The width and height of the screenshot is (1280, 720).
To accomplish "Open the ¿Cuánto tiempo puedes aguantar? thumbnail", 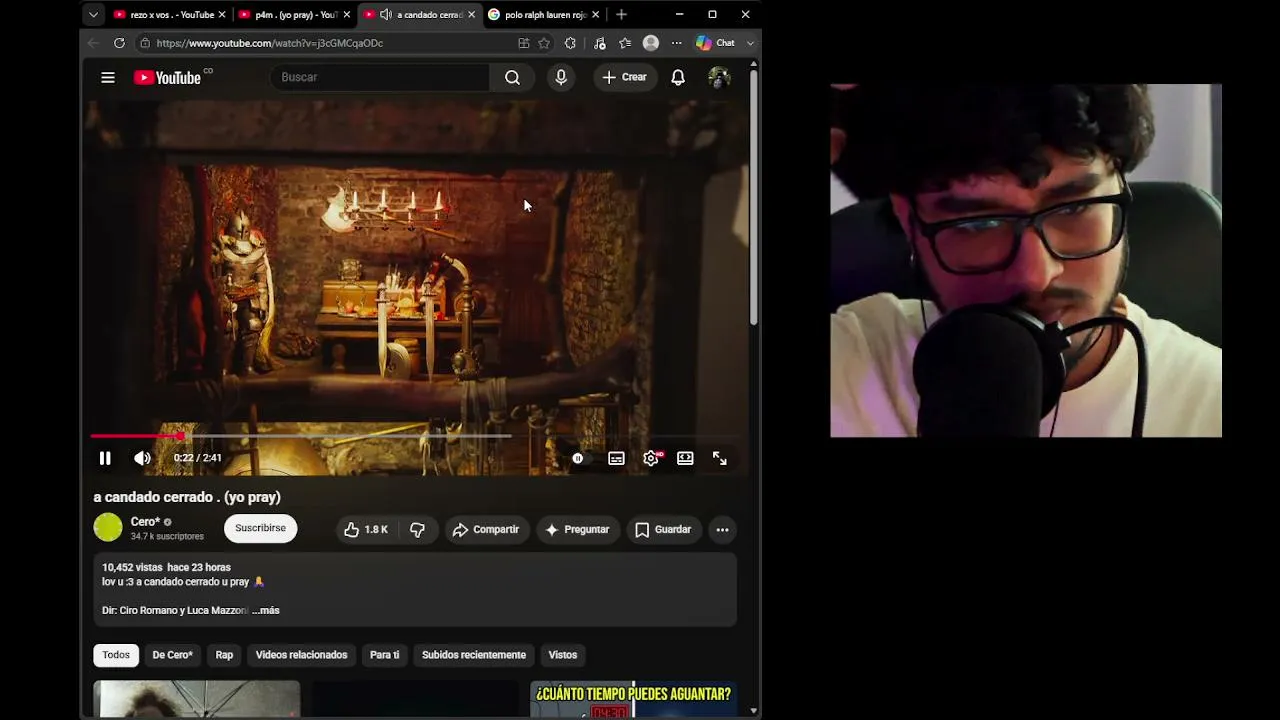I will (633, 700).
